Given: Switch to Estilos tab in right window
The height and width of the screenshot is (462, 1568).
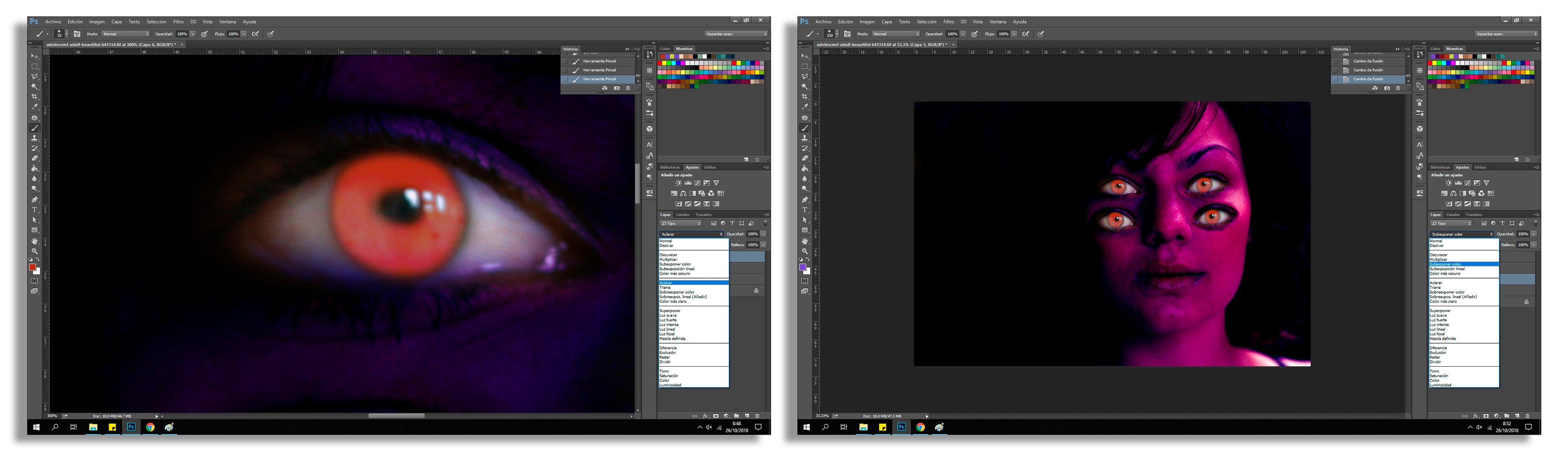Looking at the screenshot, I should (x=1480, y=168).
